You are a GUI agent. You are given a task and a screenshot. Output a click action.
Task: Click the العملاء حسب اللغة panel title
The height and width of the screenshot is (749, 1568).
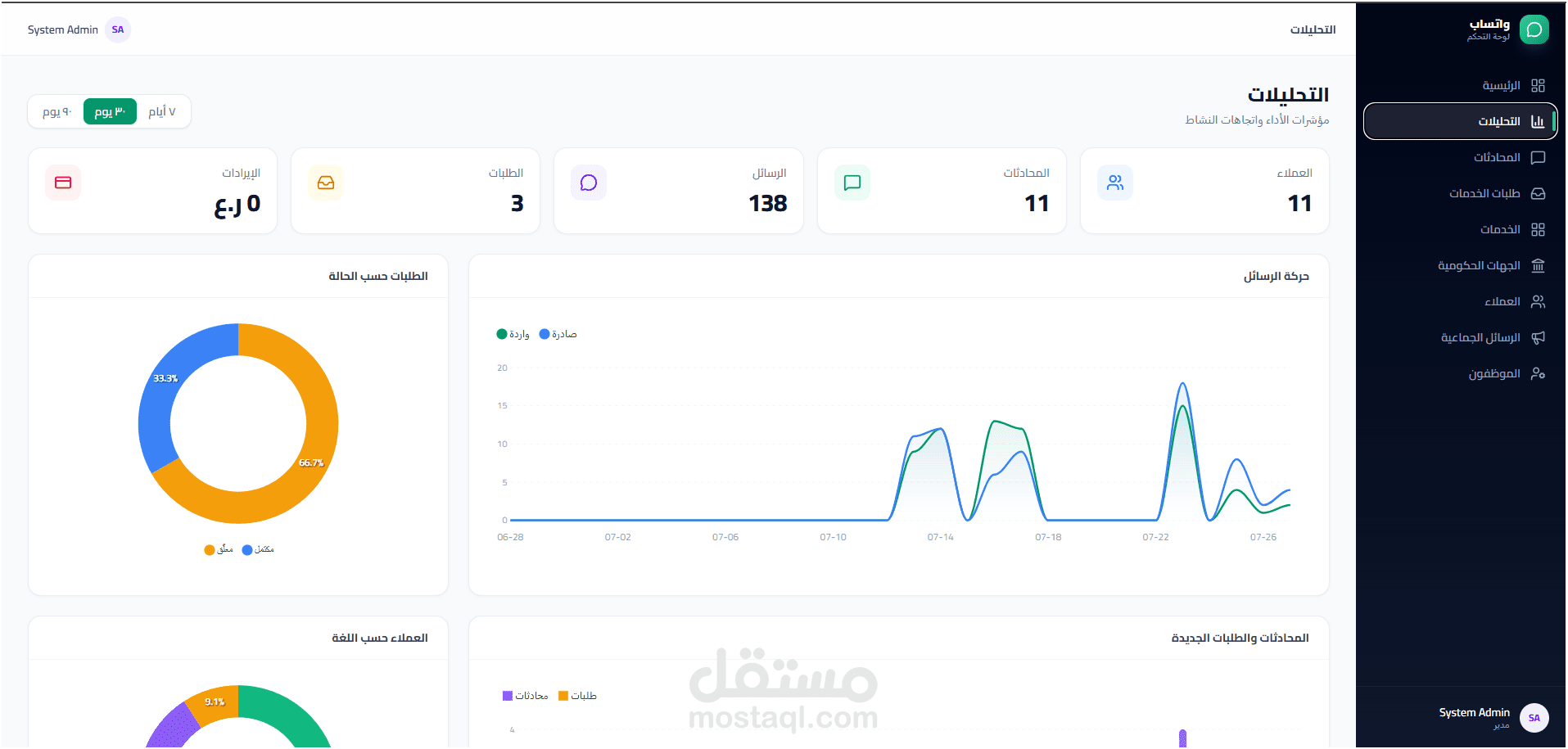[380, 638]
